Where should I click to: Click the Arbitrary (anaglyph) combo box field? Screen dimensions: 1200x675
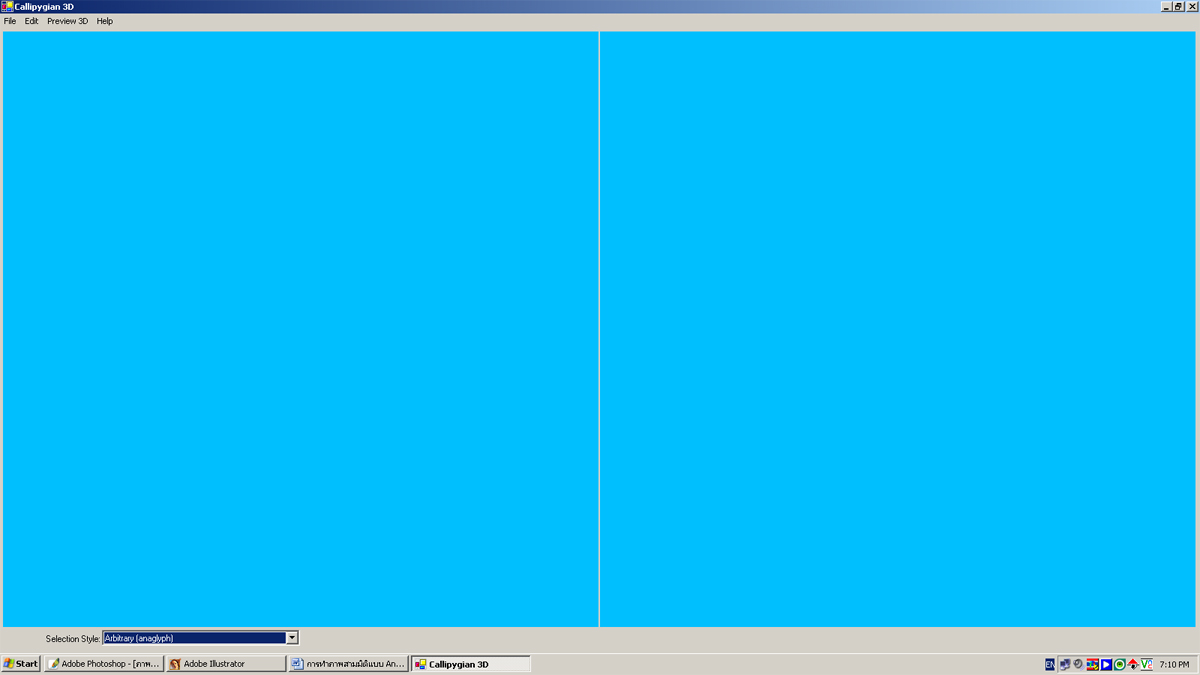(193, 638)
